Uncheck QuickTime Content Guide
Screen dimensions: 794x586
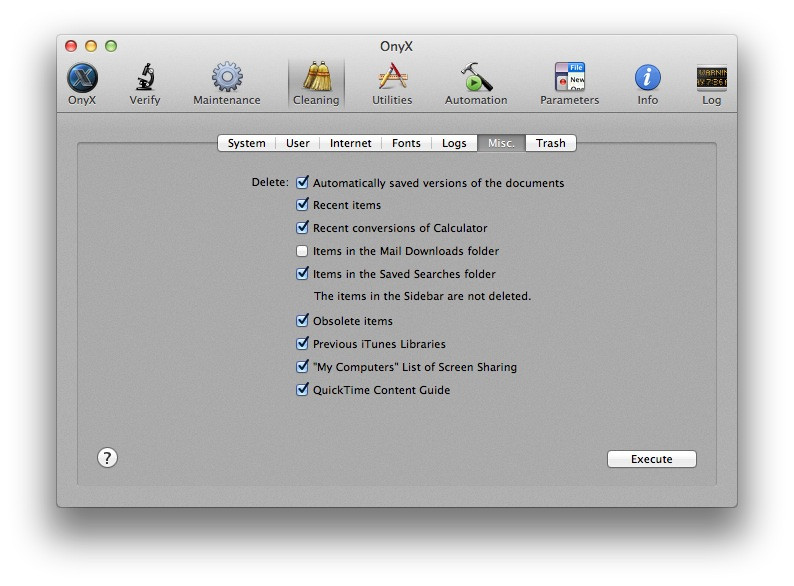coord(302,389)
